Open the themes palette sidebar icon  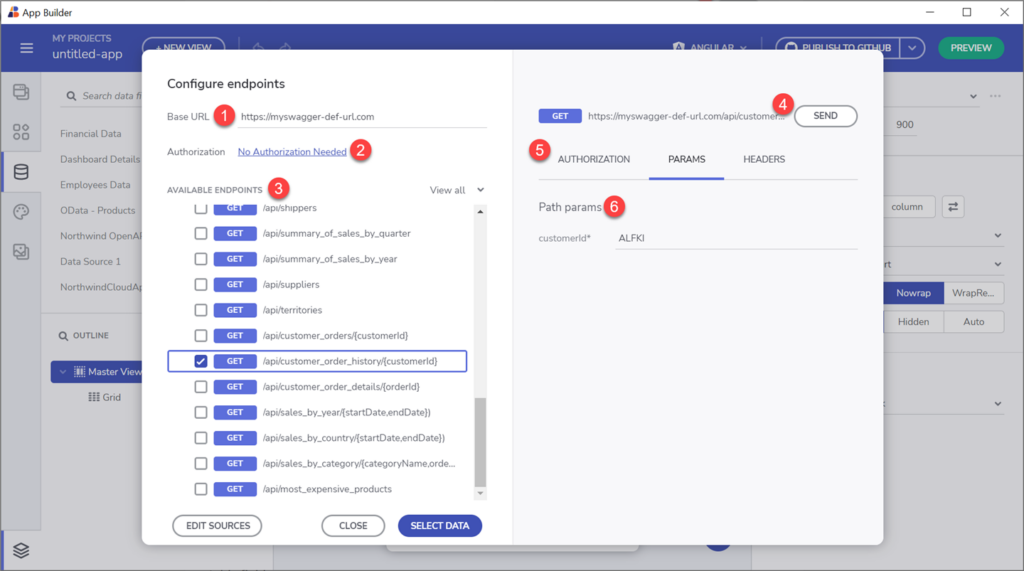coord(21,212)
